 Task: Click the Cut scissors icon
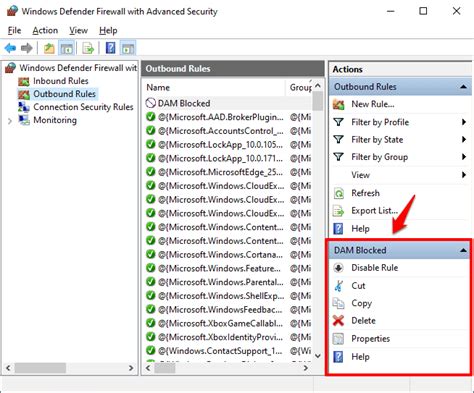click(x=338, y=286)
